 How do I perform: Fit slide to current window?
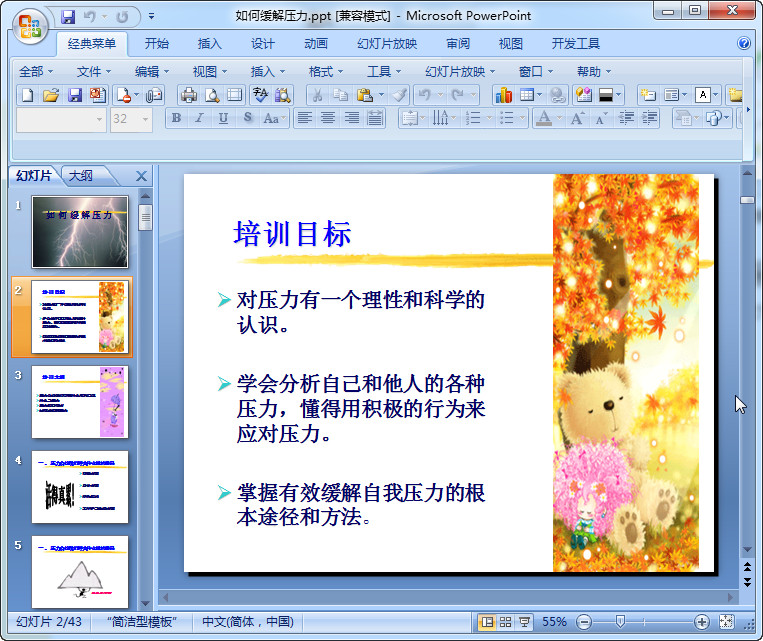[x=726, y=622]
